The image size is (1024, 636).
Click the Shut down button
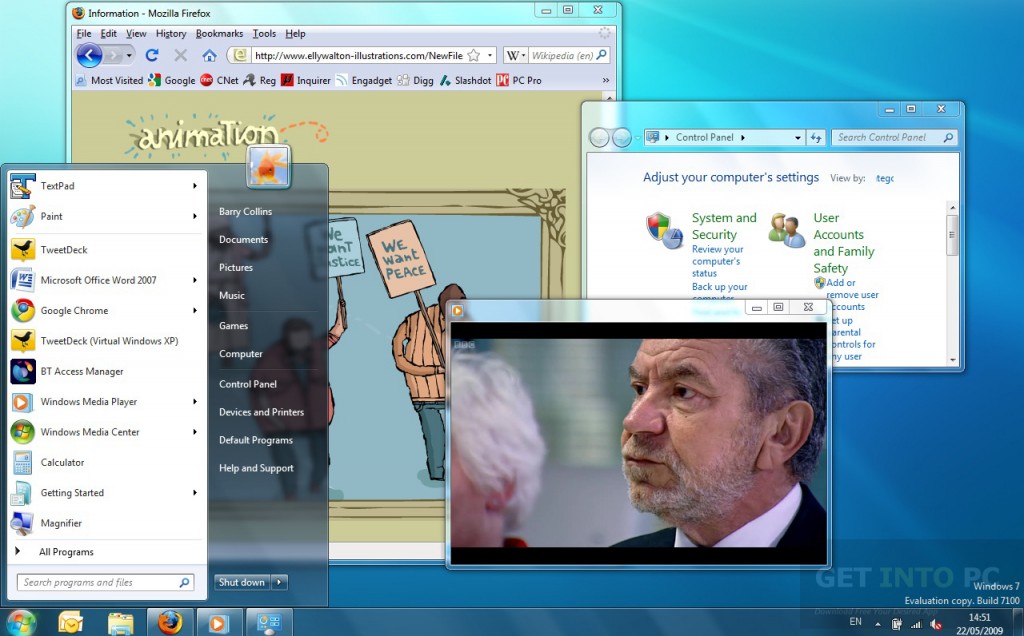click(x=242, y=582)
